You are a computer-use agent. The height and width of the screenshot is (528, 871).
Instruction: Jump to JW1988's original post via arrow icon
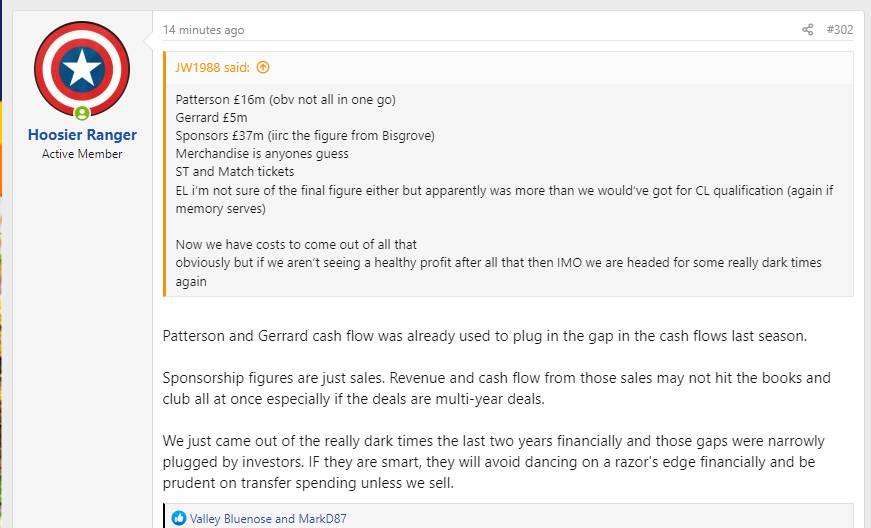point(263,67)
